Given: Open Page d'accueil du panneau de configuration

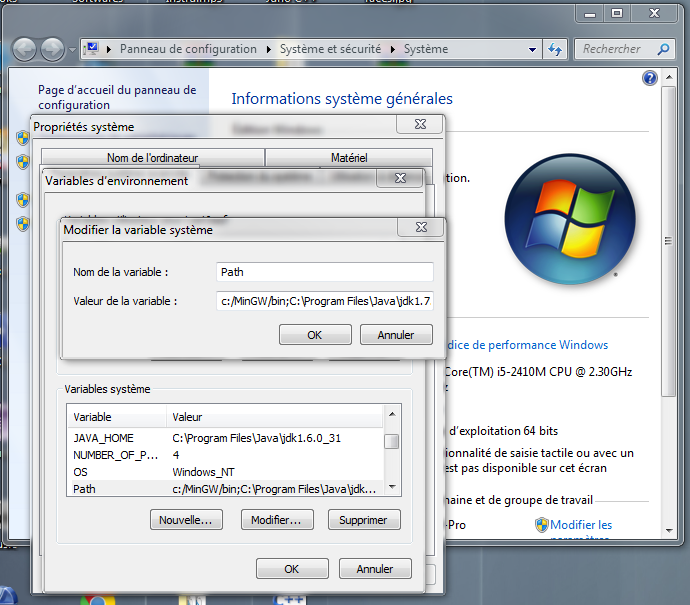Looking at the screenshot, I should coord(117,97).
